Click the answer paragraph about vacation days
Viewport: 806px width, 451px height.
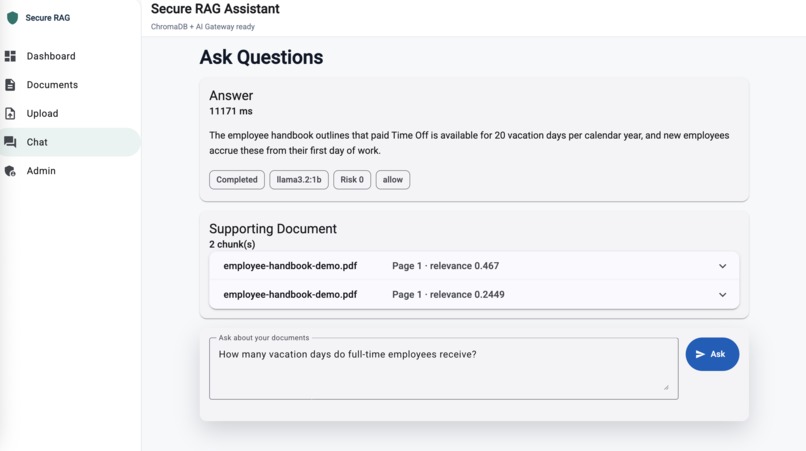469,143
